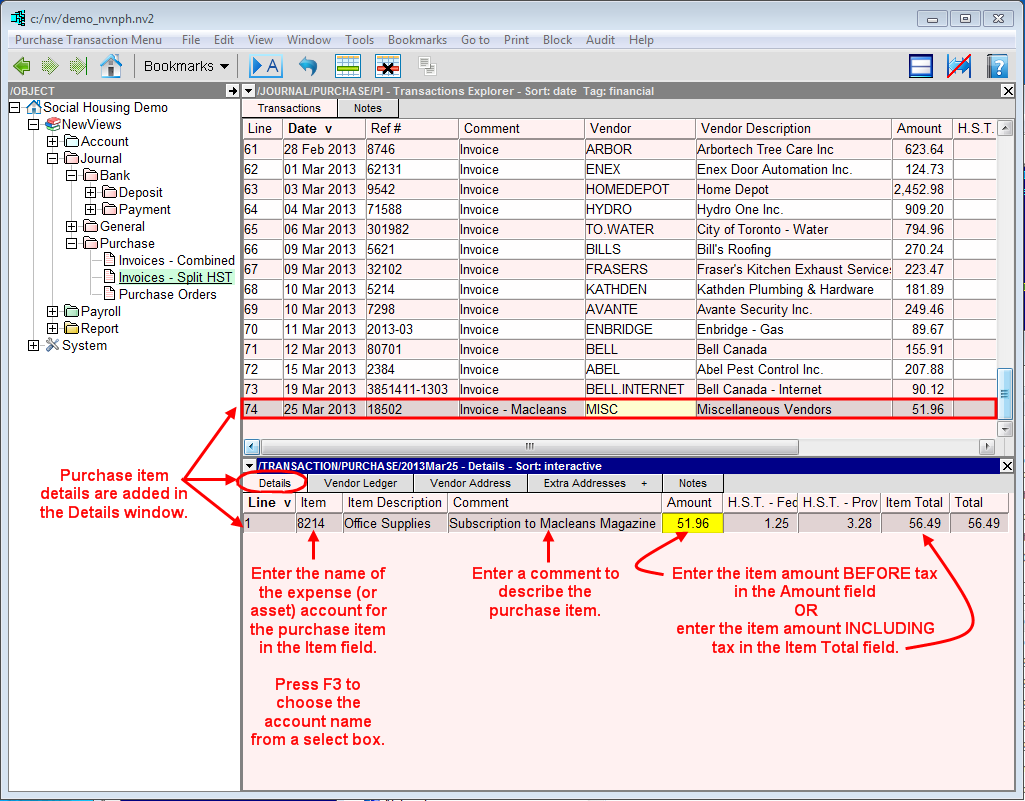Switch to the Vendor Address tab
This screenshot has width=1025, height=801.
click(x=470, y=483)
